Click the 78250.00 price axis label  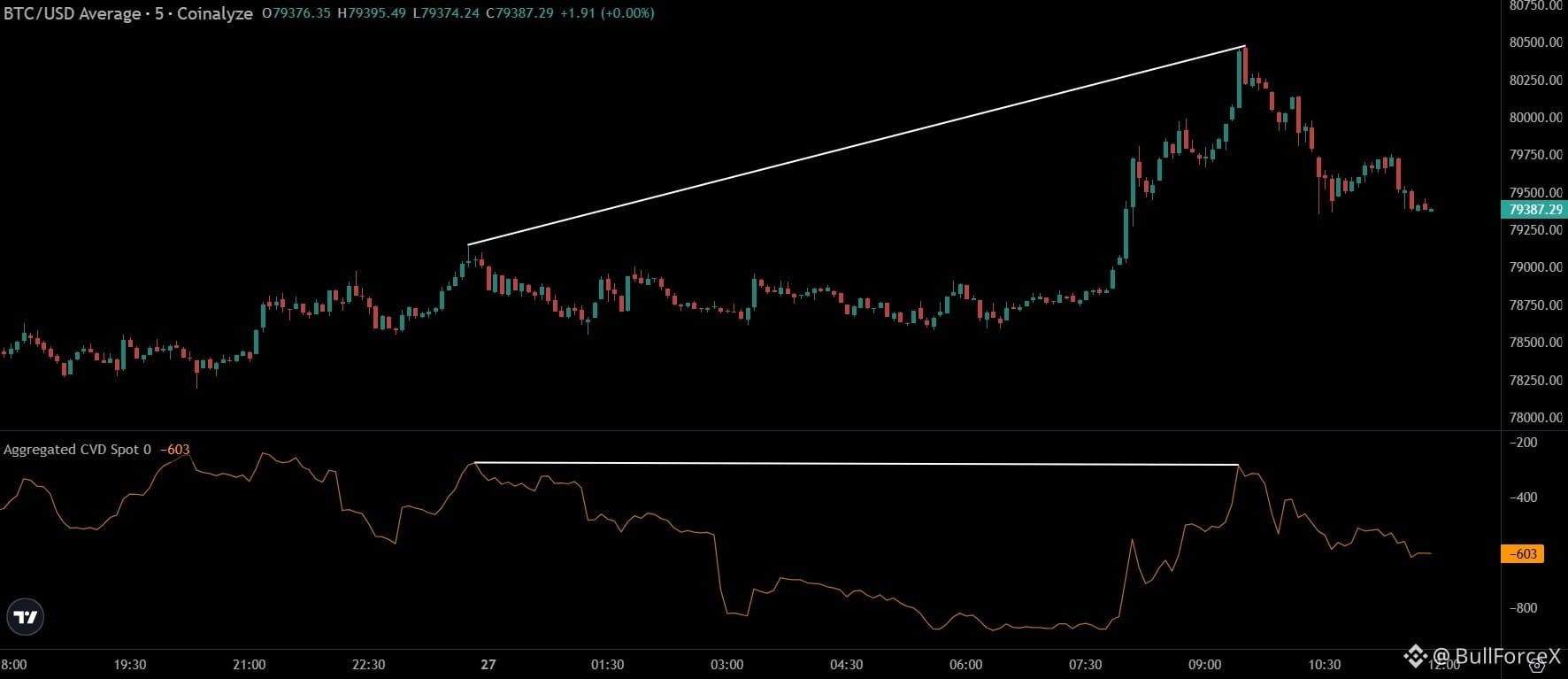(x=1535, y=381)
